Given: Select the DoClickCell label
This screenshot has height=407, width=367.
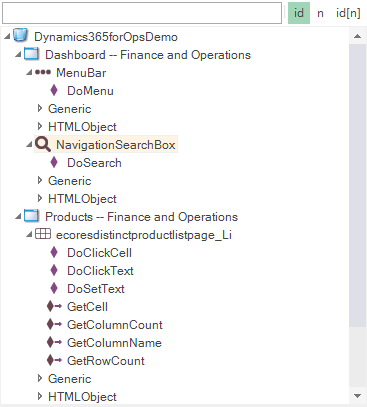Looking at the screenshot, I should [x=100, y=253].
